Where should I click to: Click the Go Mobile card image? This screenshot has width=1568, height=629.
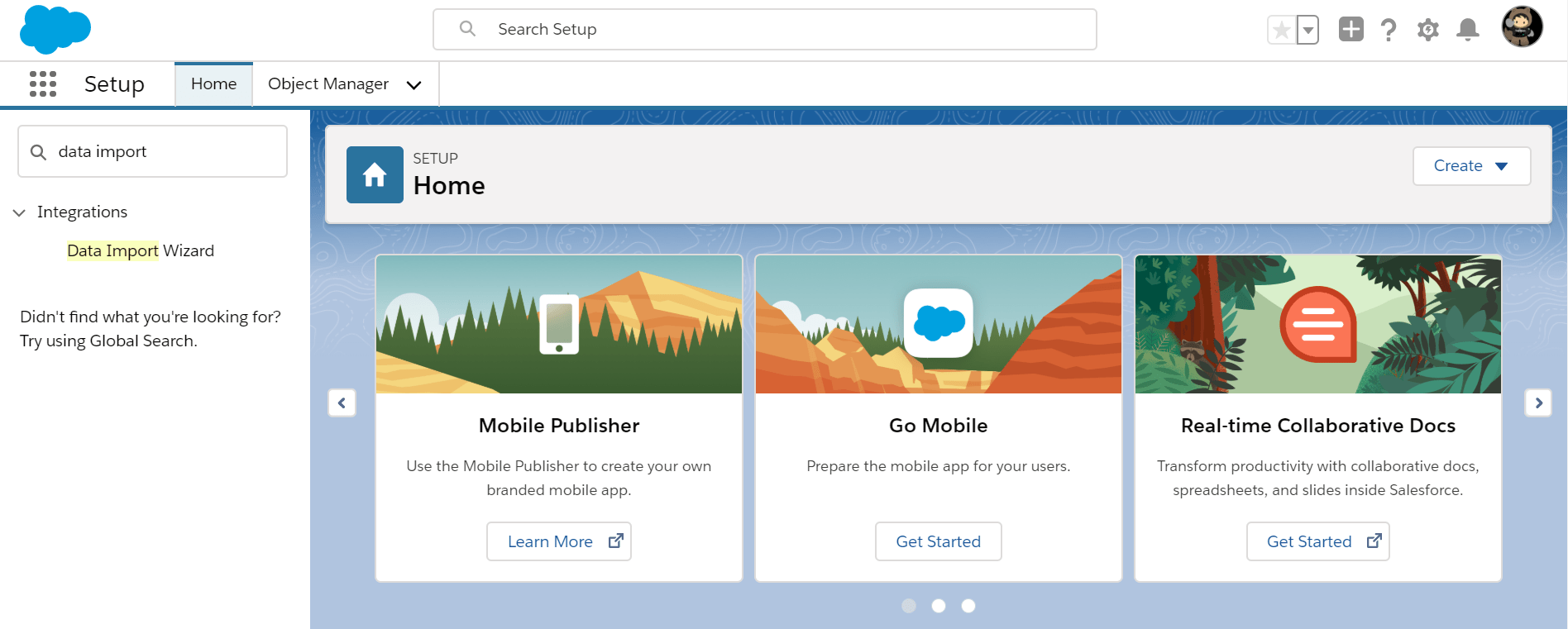coord(939,324)
